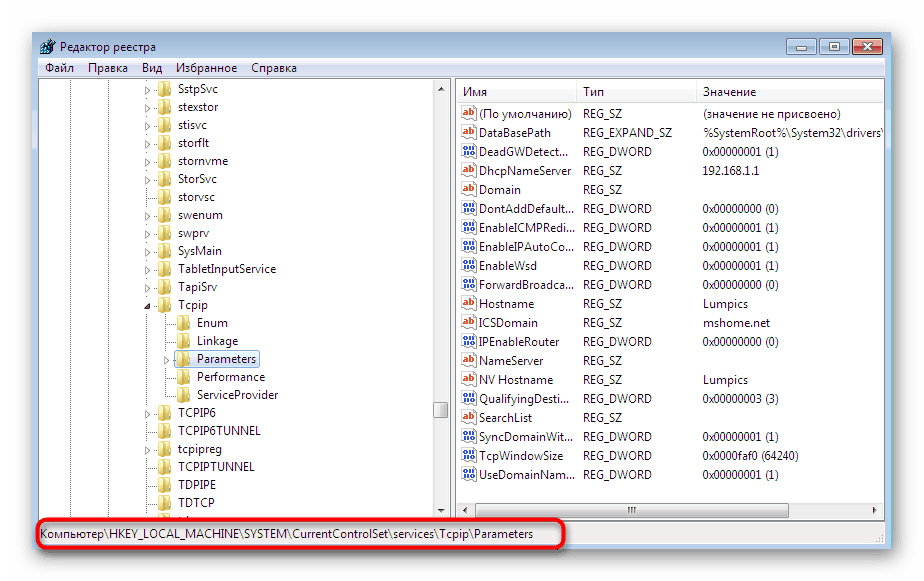The image size is (924, 581).
Task: Click the UseDomainNam DWORD value icon
Action: (468, 474)
